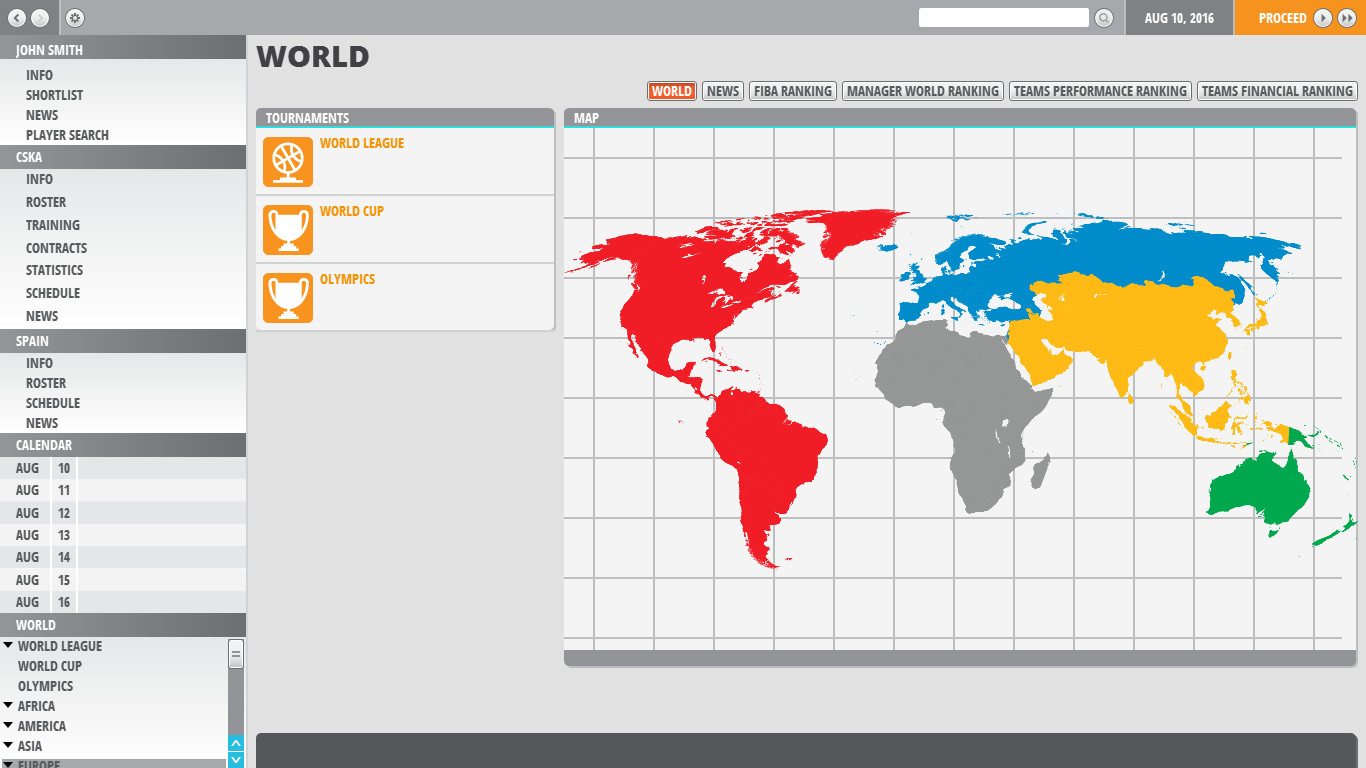Open the TEAMS FINANCIAL RANKING tab
Image resolution: width=1366 pixels, height=768 pixels.
pyautogui.click(x=1278, y=90)
